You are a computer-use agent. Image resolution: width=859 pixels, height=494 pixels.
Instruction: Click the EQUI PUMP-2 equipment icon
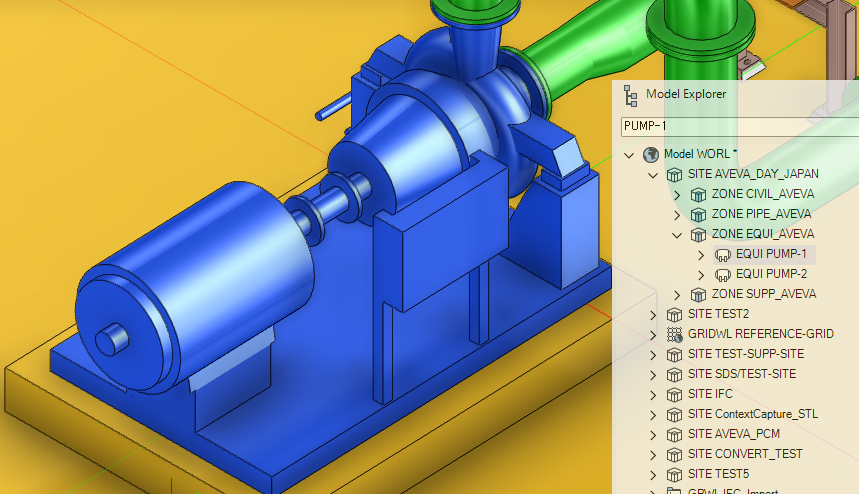(x=724, y=274)
